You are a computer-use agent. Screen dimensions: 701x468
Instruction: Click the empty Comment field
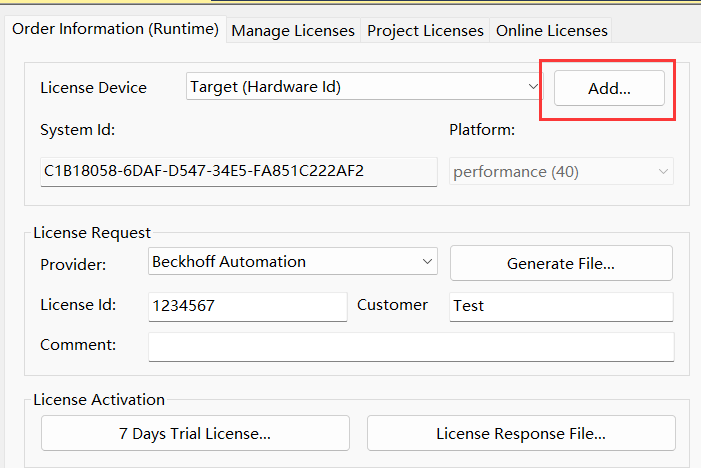[x=411, y=346]
